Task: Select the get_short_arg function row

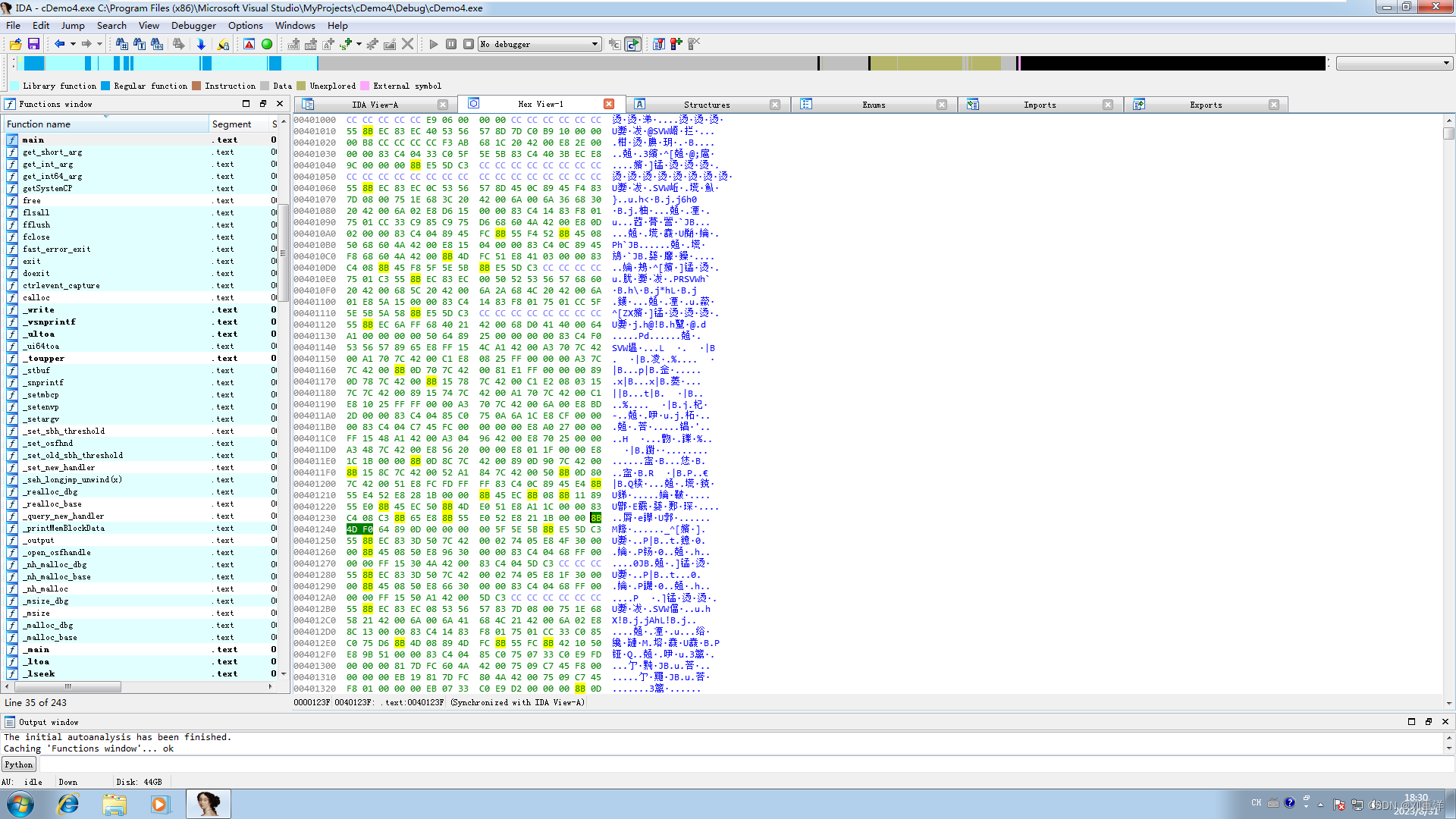Action: pyautogui.click(x=140, y=152)
